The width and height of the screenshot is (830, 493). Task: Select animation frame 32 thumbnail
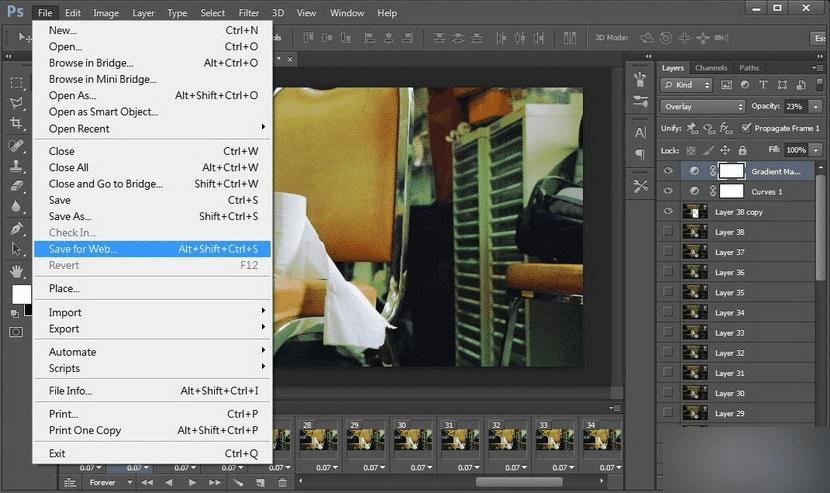coord(506,439)
